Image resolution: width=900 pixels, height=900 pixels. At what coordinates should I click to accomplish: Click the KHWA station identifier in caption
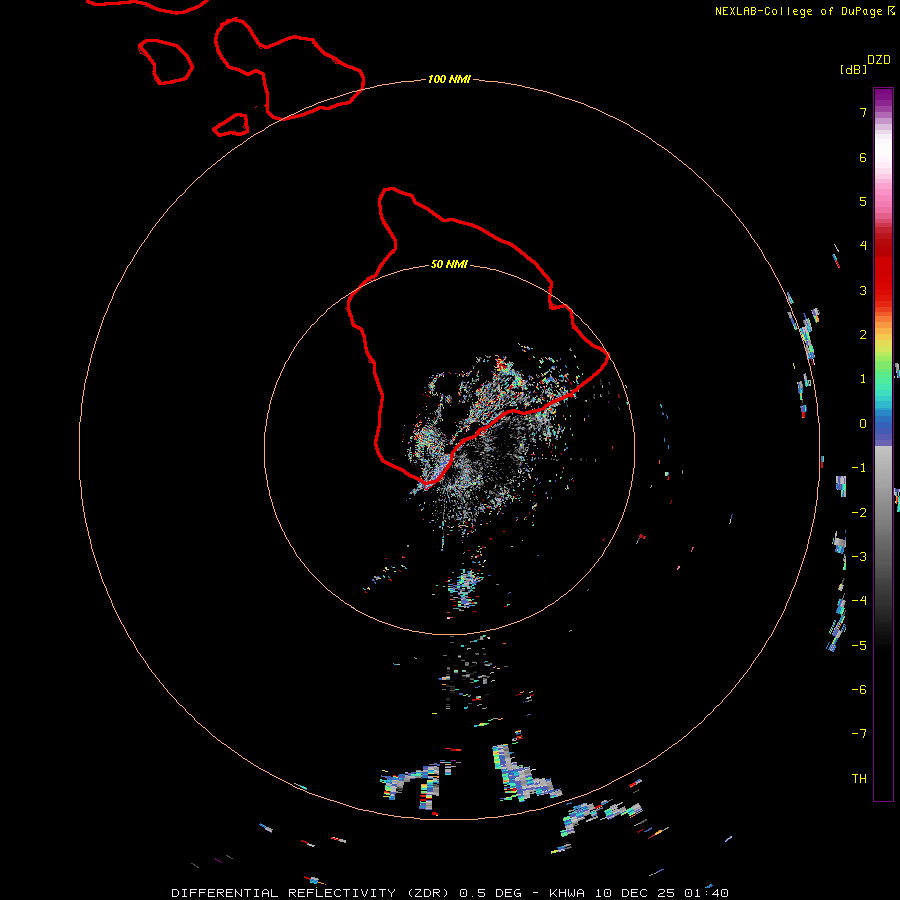pyautogui.click(x=567, y=893)
